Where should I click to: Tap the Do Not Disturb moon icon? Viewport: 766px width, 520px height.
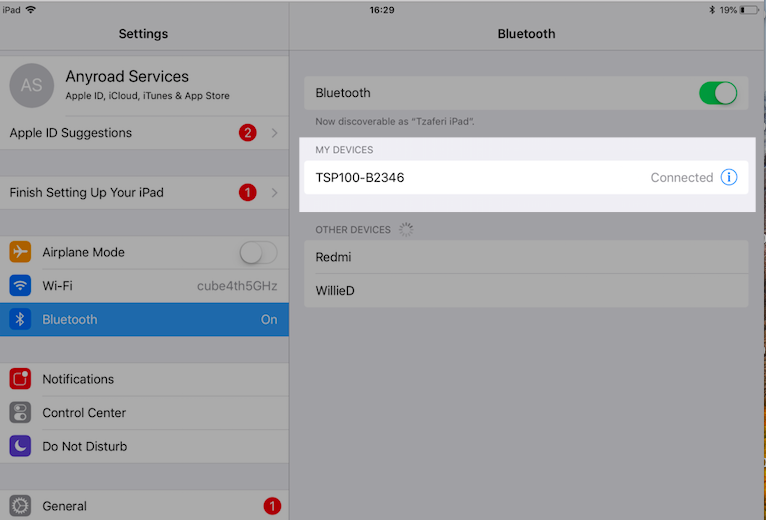point(20,446)
